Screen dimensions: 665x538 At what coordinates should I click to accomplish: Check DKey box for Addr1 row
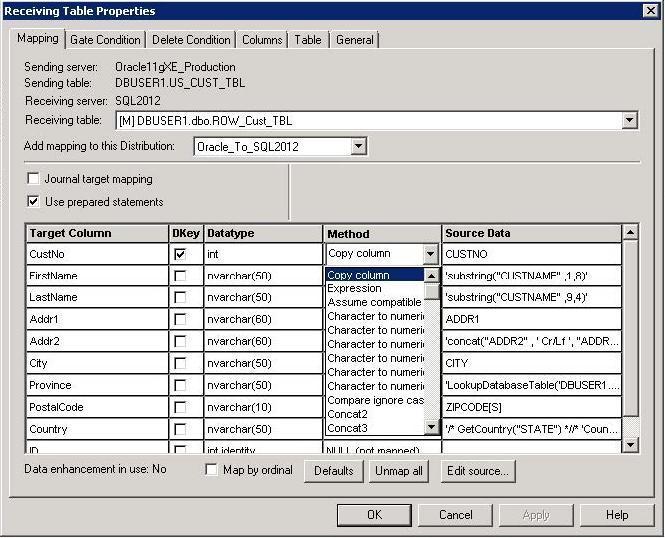click(x=180, y=319)
